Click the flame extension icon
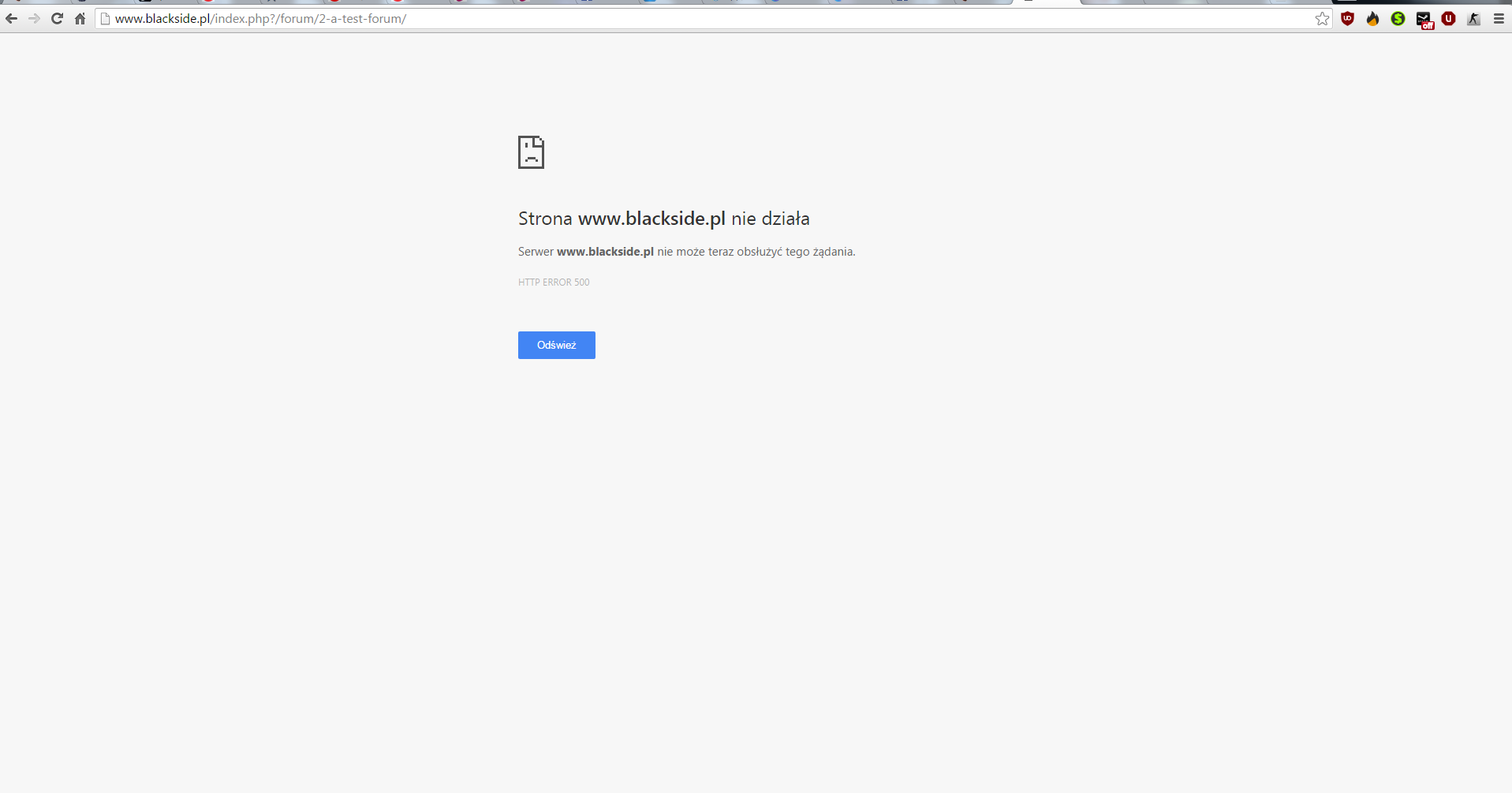This screenshot has height=793, width=1512. click(x=1372, y=19)
